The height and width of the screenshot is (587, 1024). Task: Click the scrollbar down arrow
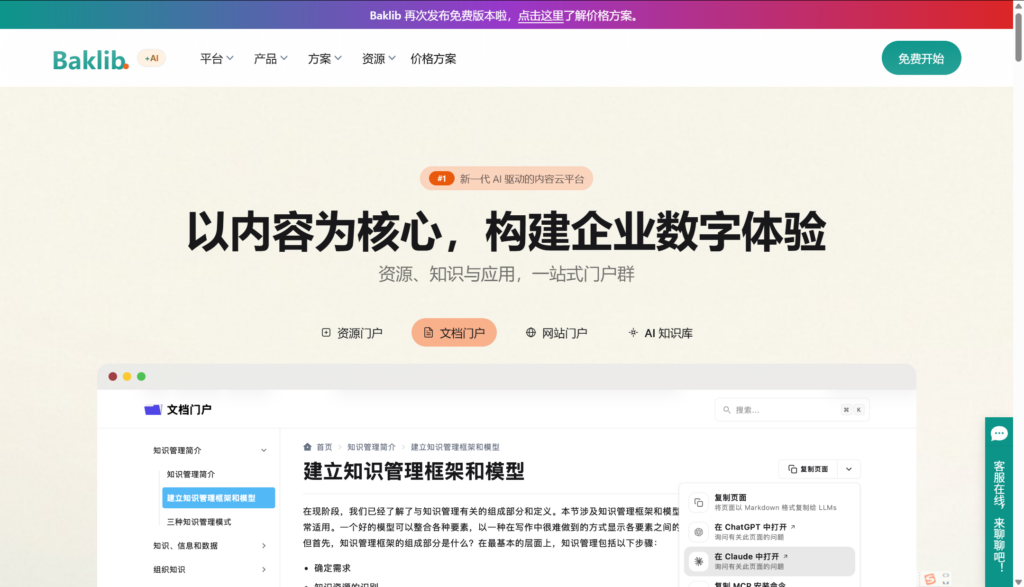point(1018,582)
